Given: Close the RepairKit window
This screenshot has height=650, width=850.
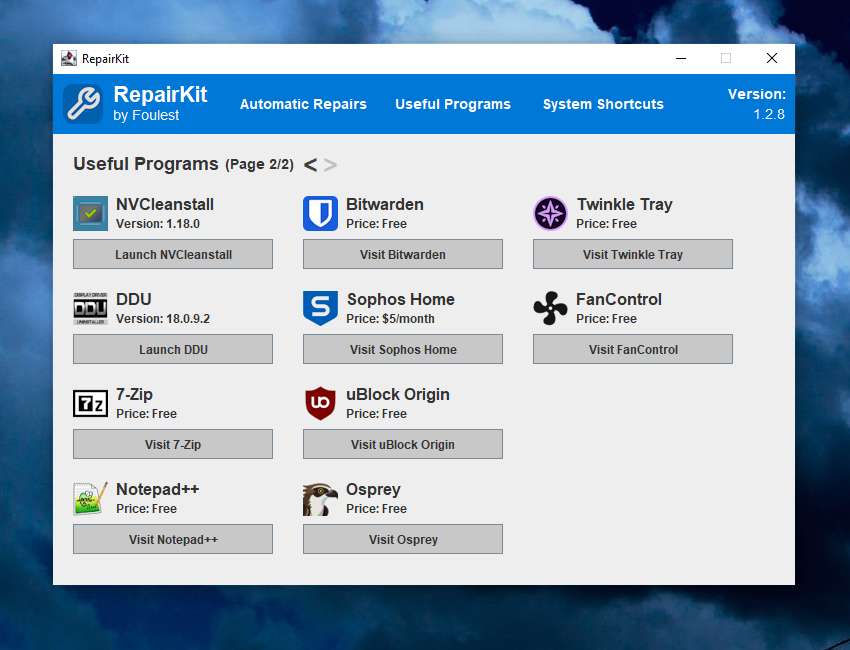Looking at the screenshot, I should tap(772, 59).
